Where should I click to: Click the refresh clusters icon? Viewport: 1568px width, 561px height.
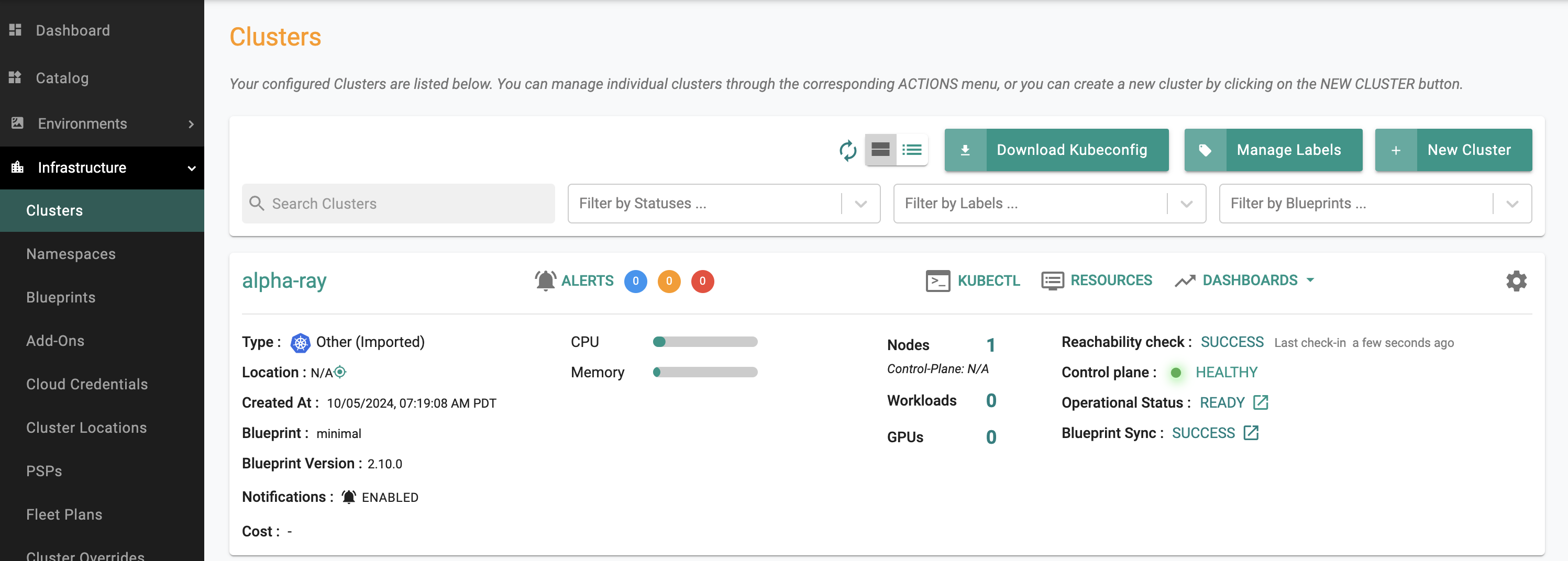(x=847, y=150)
